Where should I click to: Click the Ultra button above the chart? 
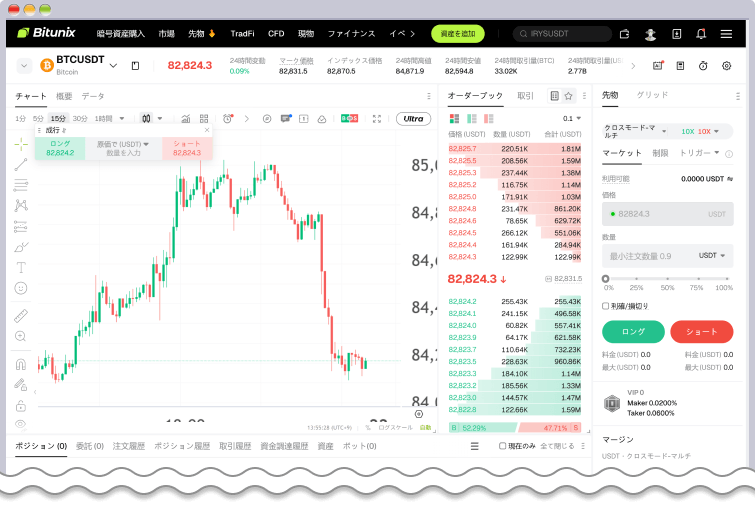click(x=413, y=118)
